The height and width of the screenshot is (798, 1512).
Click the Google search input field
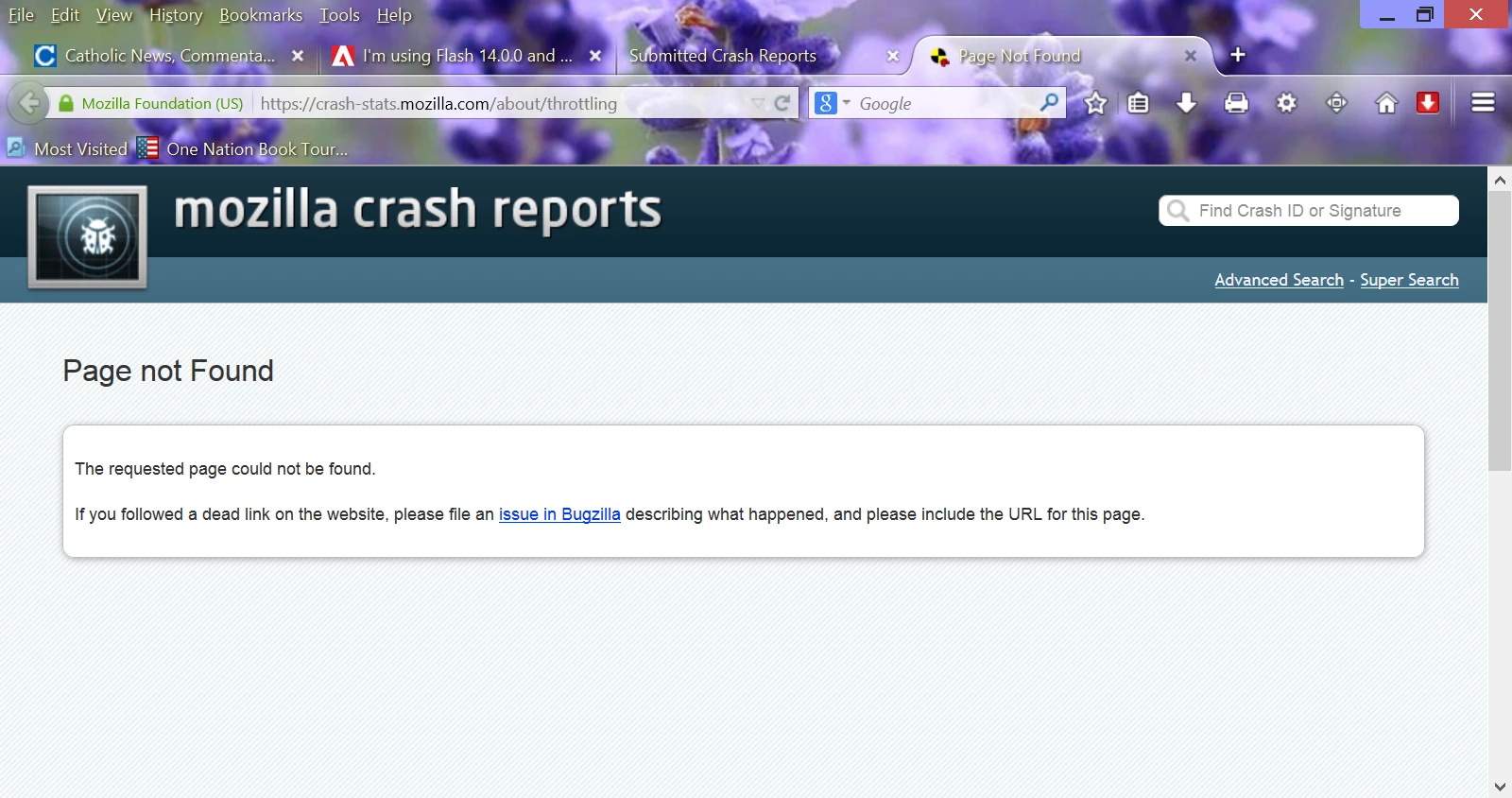(x=945, y=104)
